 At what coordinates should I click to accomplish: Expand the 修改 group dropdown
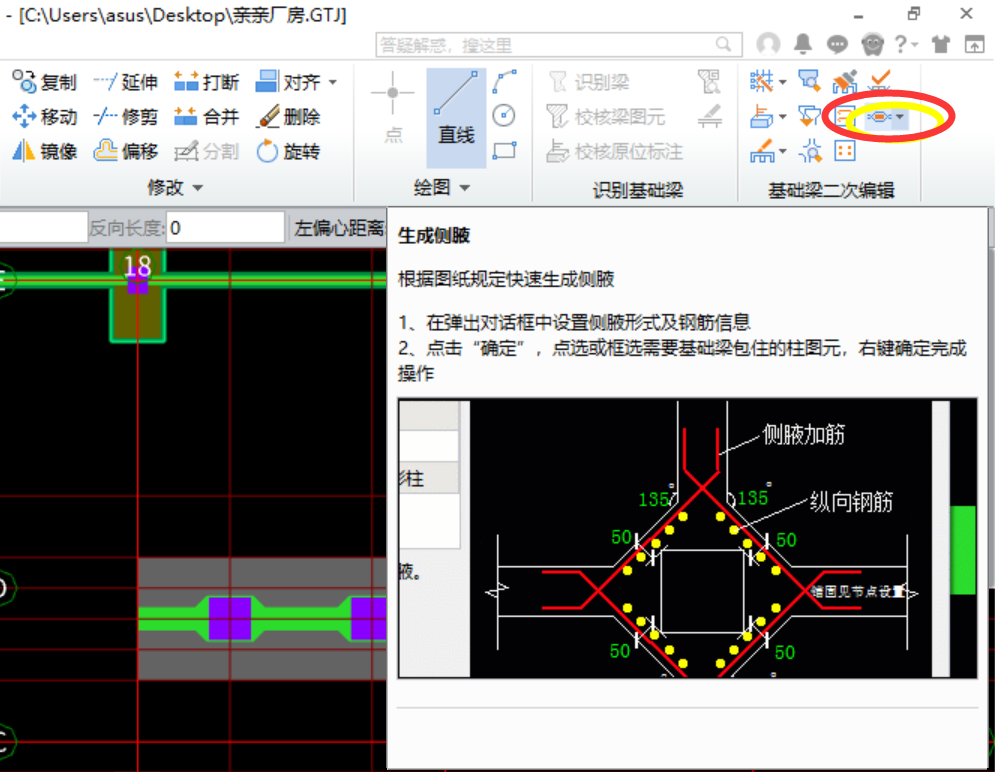point(198,188)
